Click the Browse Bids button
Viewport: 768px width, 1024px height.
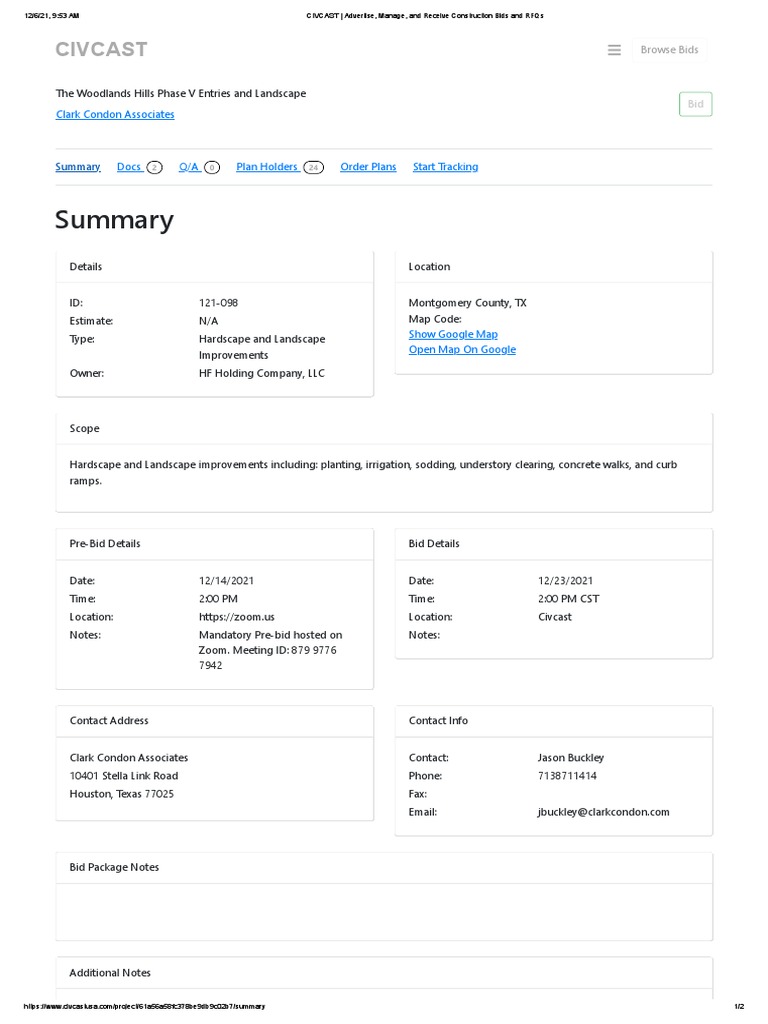click(669, 50)
